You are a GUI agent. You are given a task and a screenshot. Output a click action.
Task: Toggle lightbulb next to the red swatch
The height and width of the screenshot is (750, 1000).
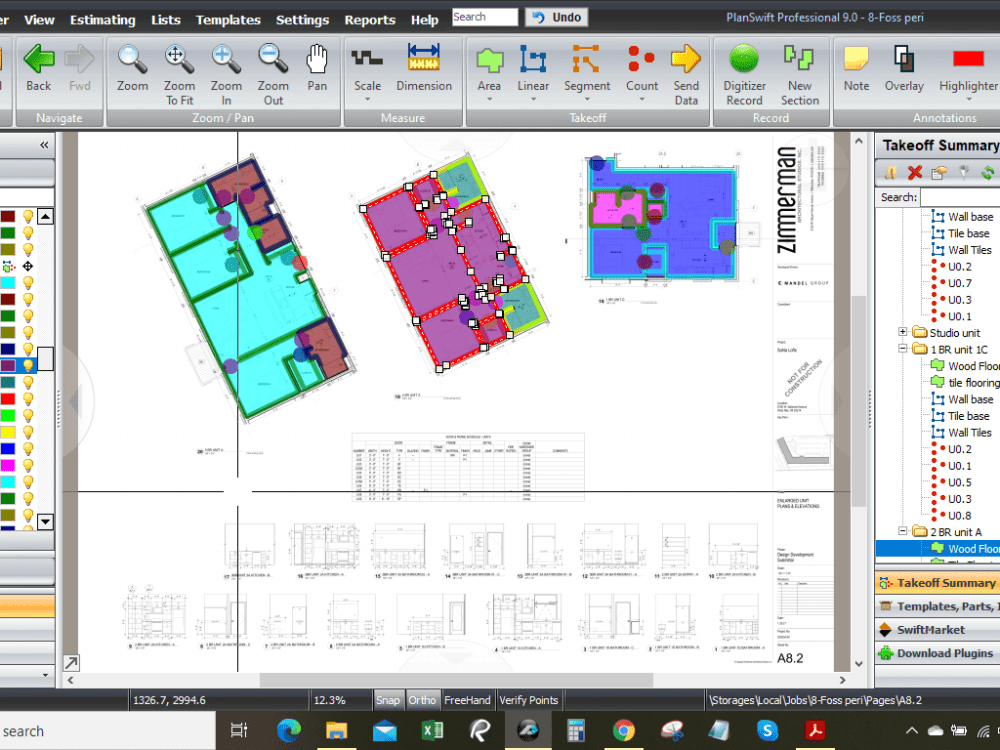point(28,399)
